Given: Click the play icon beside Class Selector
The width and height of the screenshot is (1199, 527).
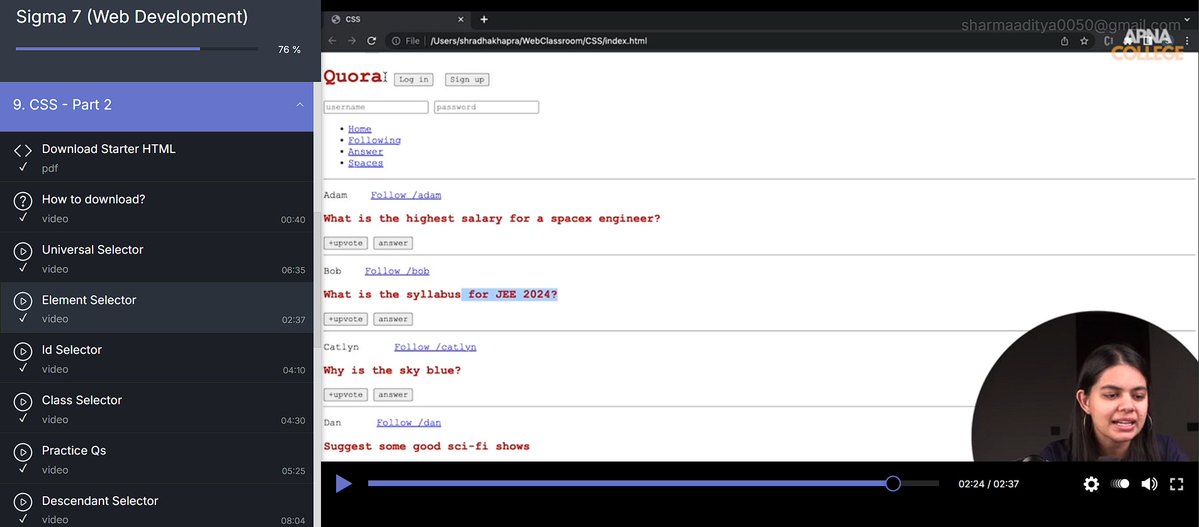Looking at the screenshot, I should [x=23, y=402].
